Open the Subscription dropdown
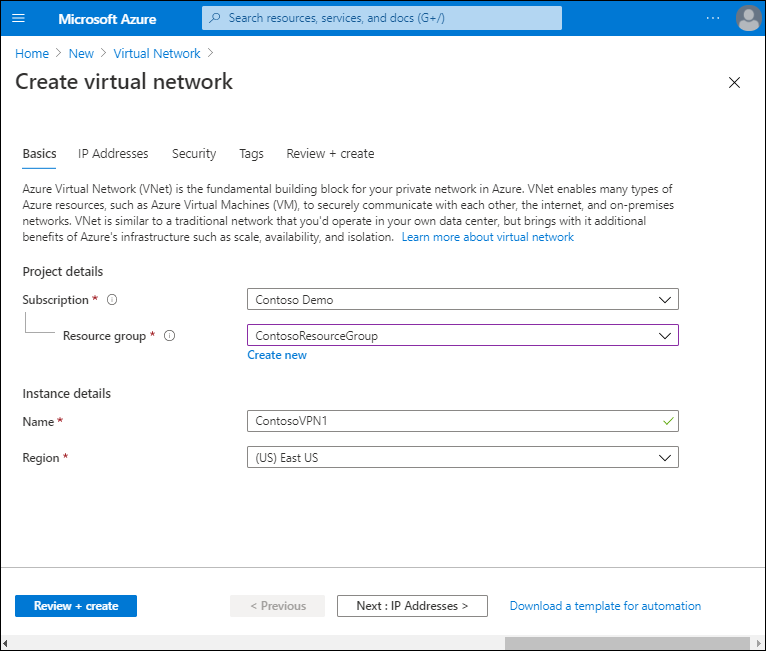 pos(463,299)
